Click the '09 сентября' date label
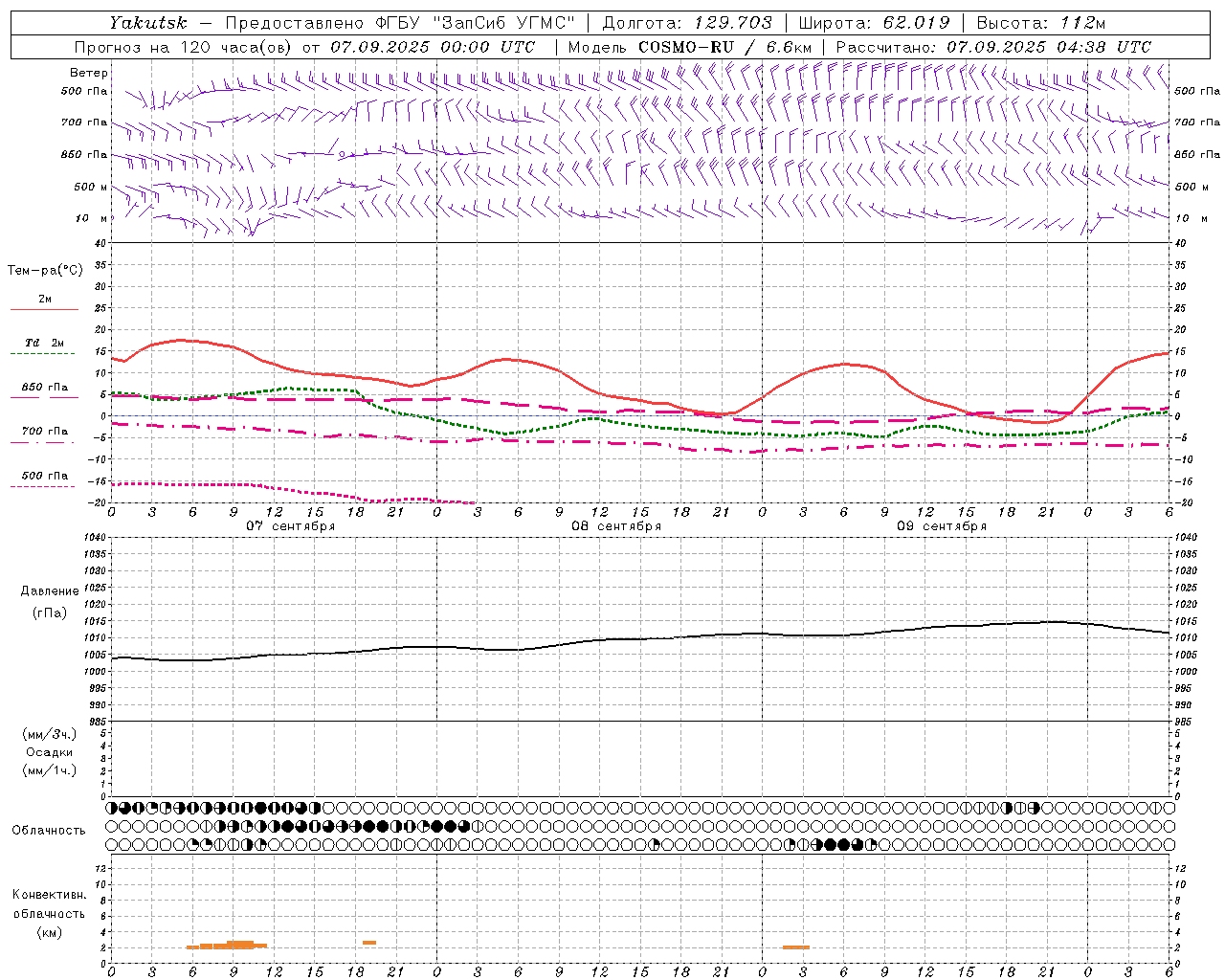The height and width of the screenshot is (980, 1225). 942,526
